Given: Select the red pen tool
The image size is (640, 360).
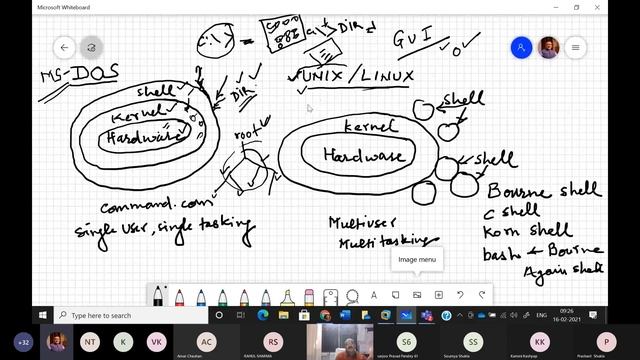Looking at the screenshot, I should coord(179,297).
